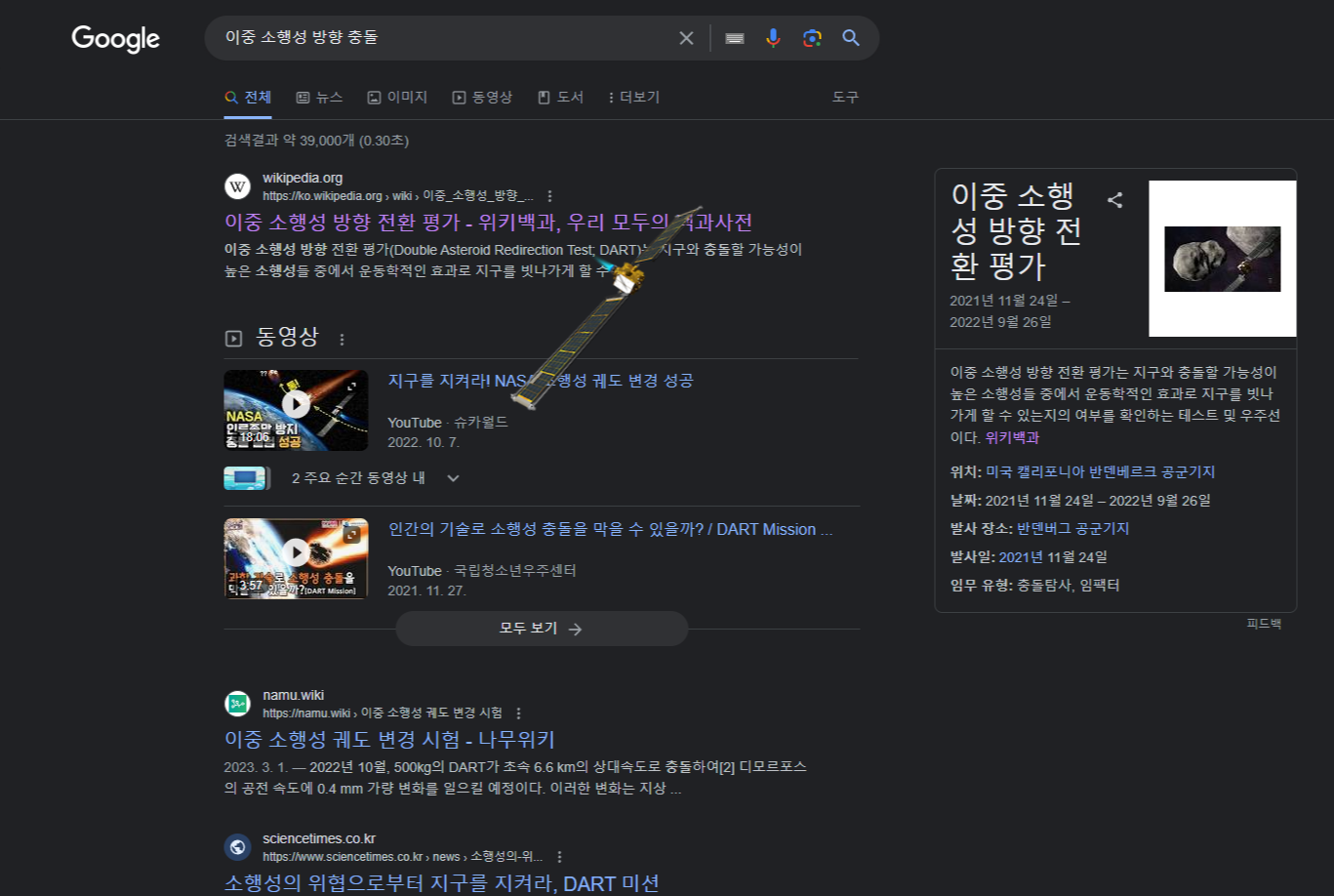The image size is (1334, 896).
Task: Expand the 2 주요 순간 동영상 내 chevron
Action: tap(453, 478)
